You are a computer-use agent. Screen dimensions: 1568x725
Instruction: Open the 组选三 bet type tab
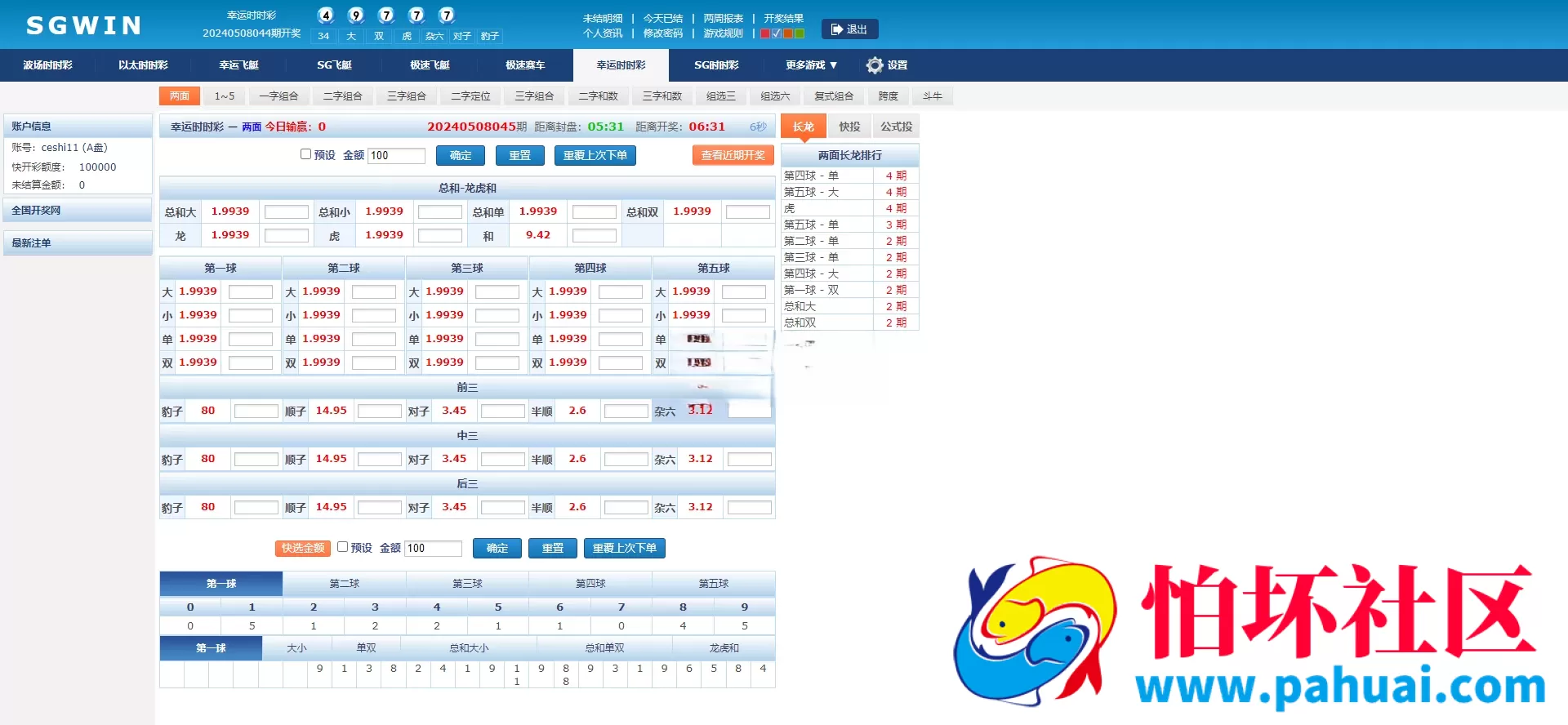pyautogui.click(x=720, y=96)
